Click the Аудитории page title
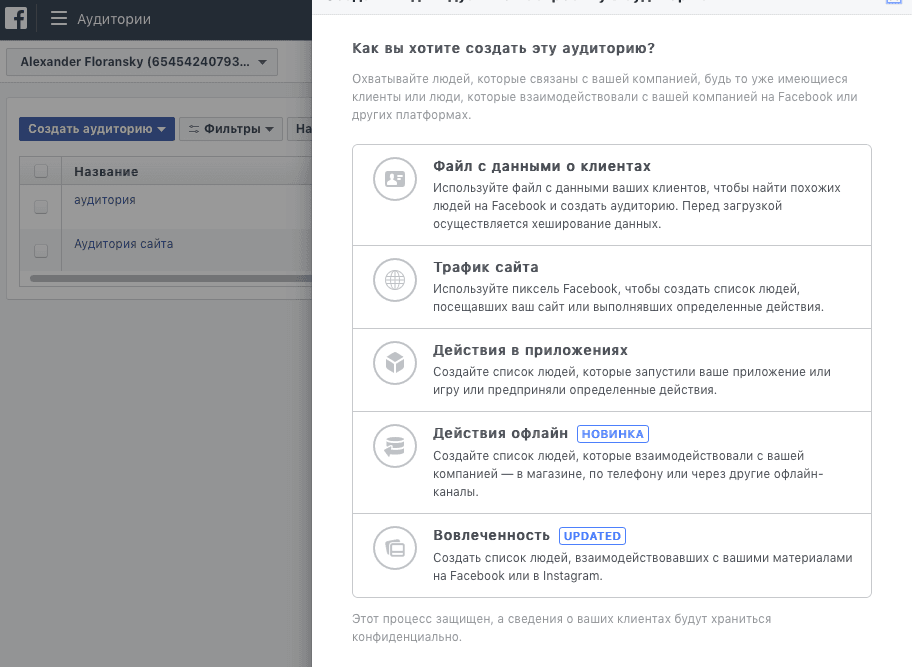Screen dimensions: 912x667 click(x=114, y=19)
